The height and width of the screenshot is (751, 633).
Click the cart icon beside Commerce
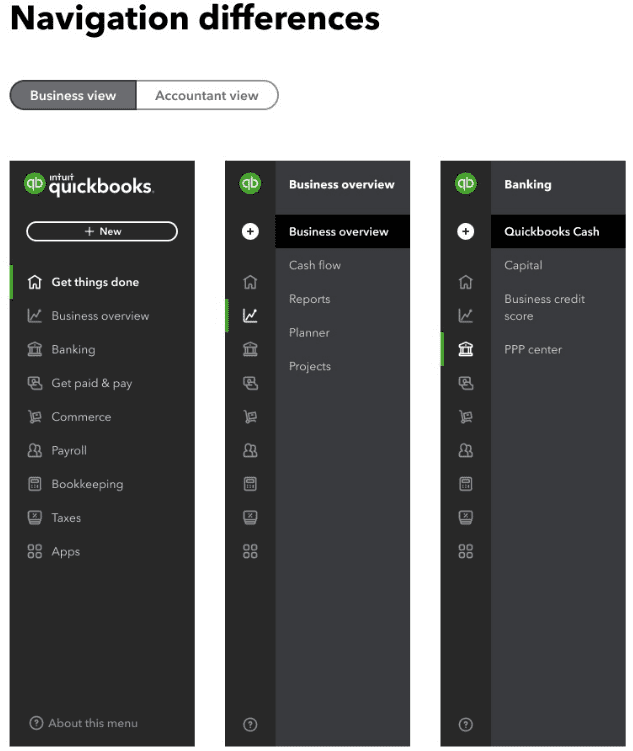[x=34, y=417]
